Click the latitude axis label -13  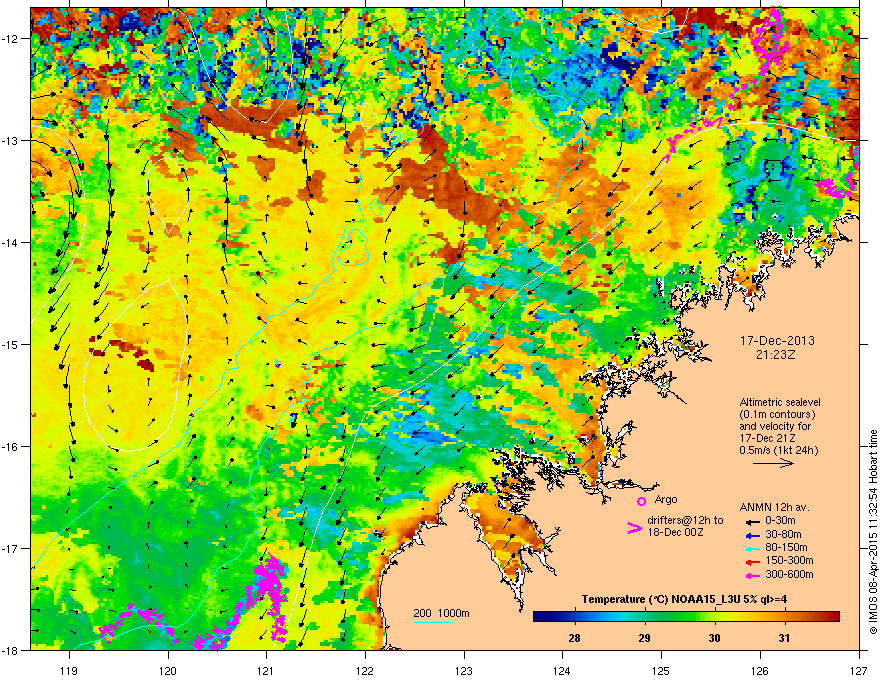coord(10,140)
